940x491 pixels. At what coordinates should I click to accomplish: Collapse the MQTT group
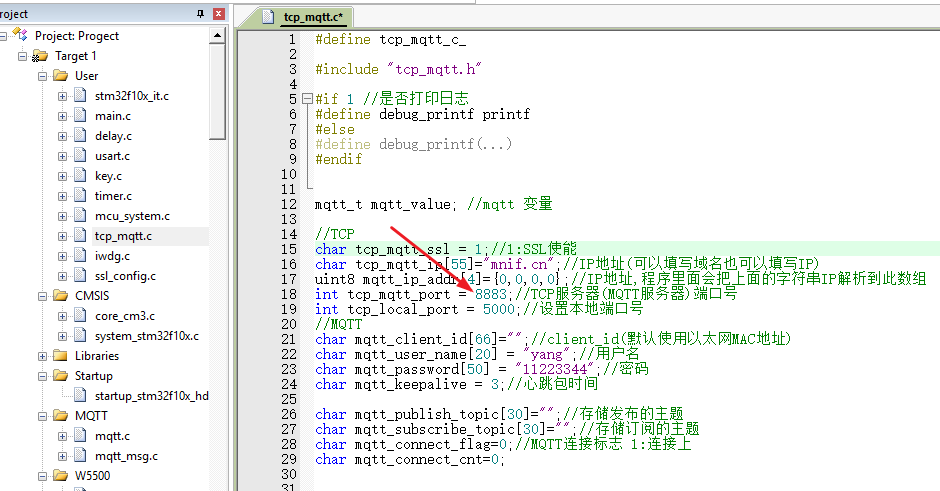coord(42,416)
